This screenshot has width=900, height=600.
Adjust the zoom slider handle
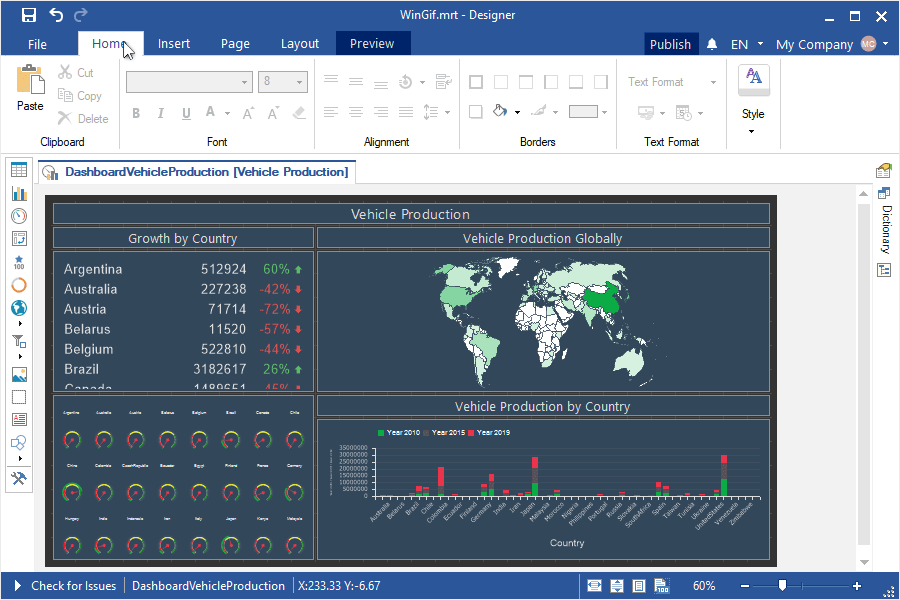(782, 585)
